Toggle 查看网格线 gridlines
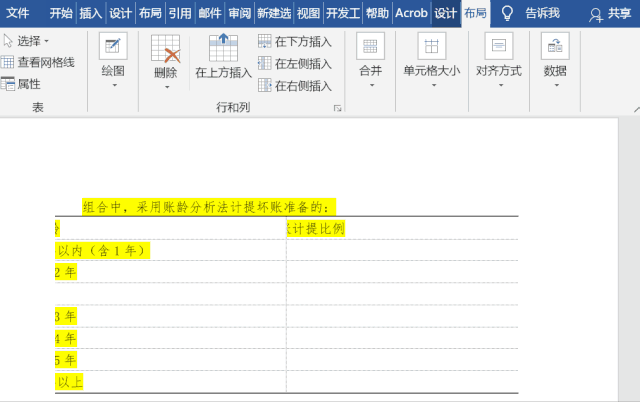 (38, 62)
